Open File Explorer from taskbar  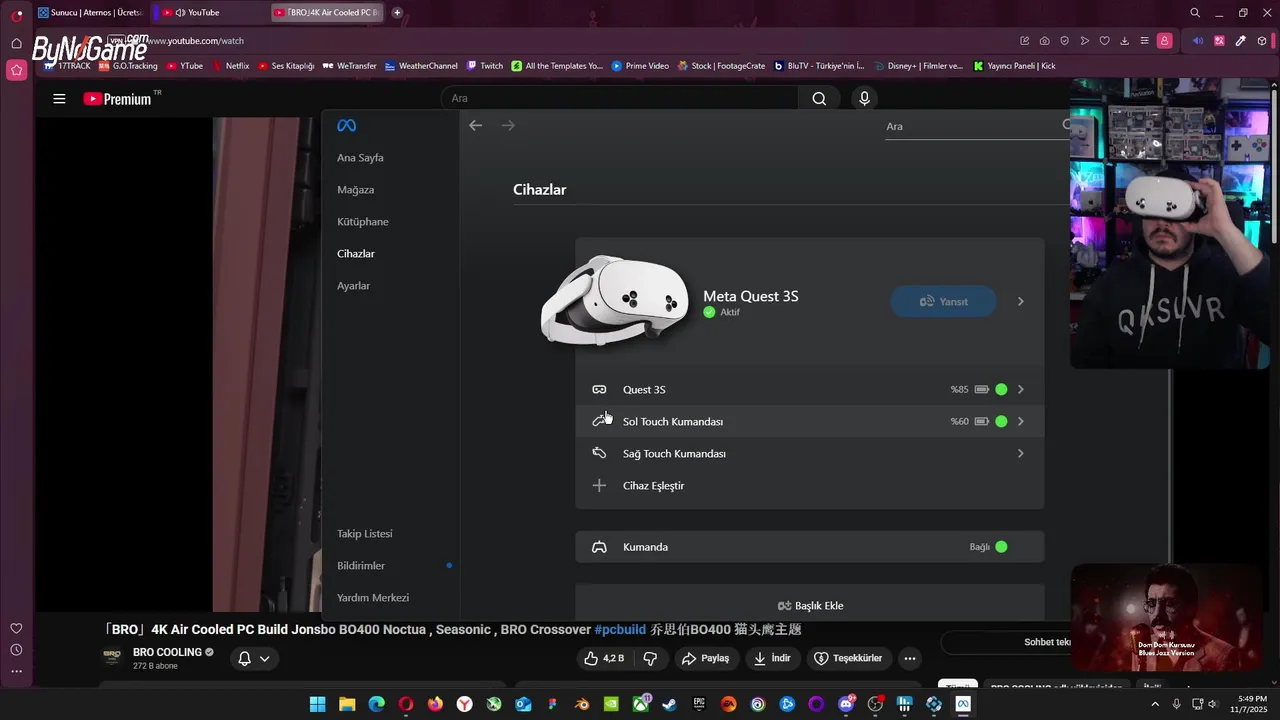(347, 704)
